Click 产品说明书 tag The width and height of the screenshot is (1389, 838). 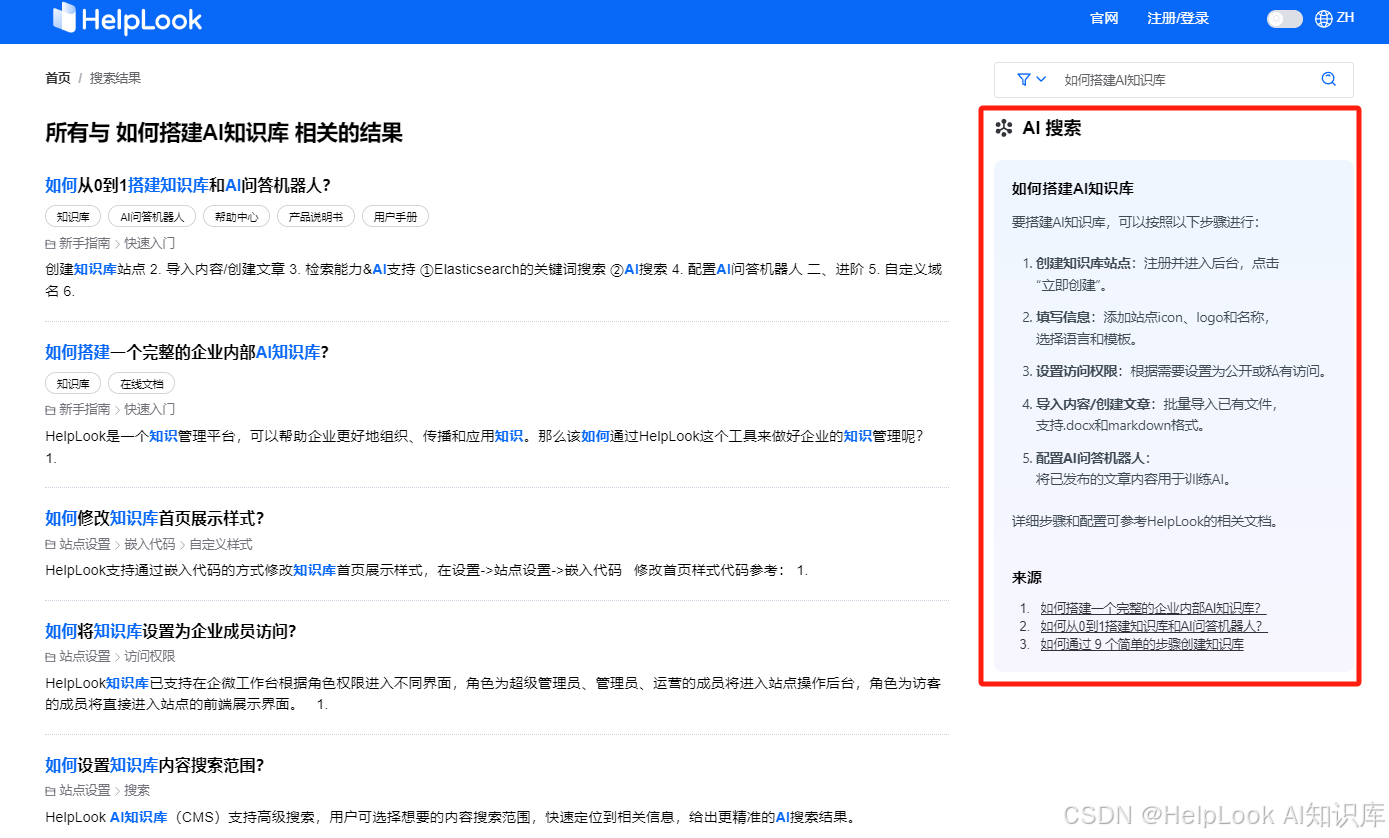click(x=315, y=216)
